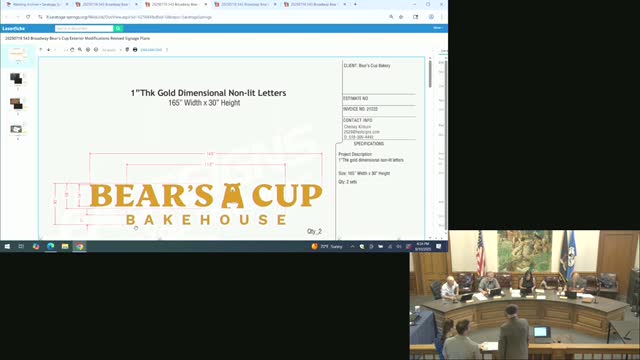The image size is (640, 360).
Task: Click the print icon in viewer toolbar
Action: tap(135, 50)
